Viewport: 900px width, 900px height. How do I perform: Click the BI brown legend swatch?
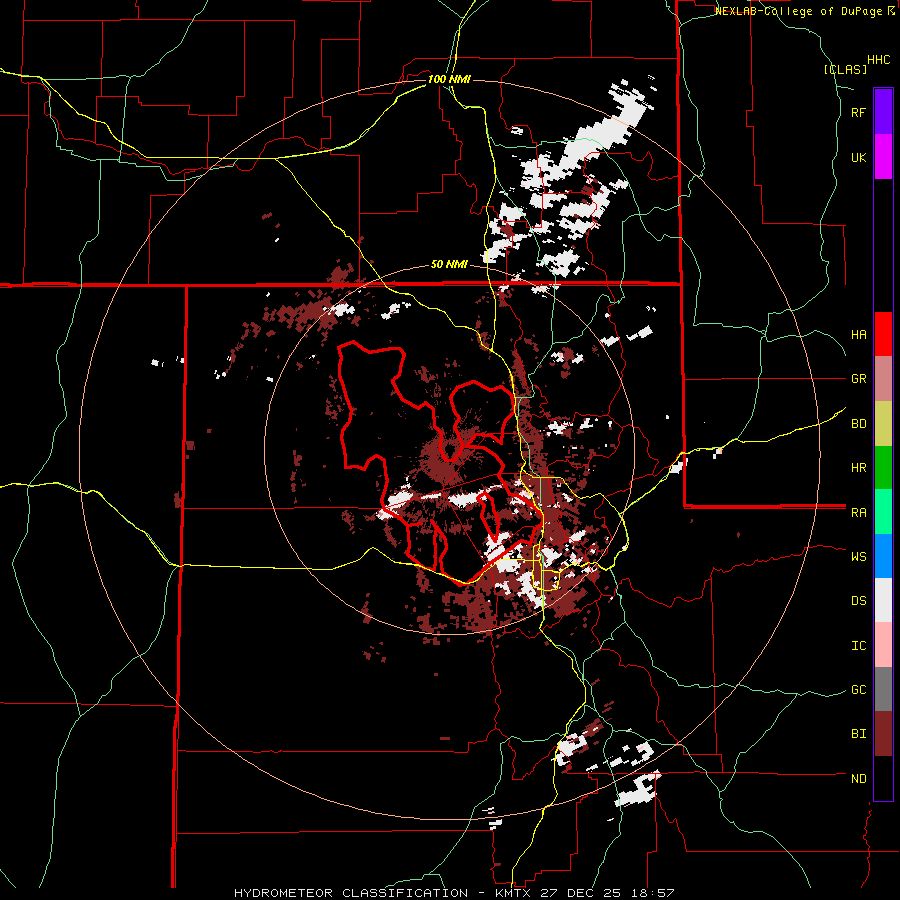[883, 734]
